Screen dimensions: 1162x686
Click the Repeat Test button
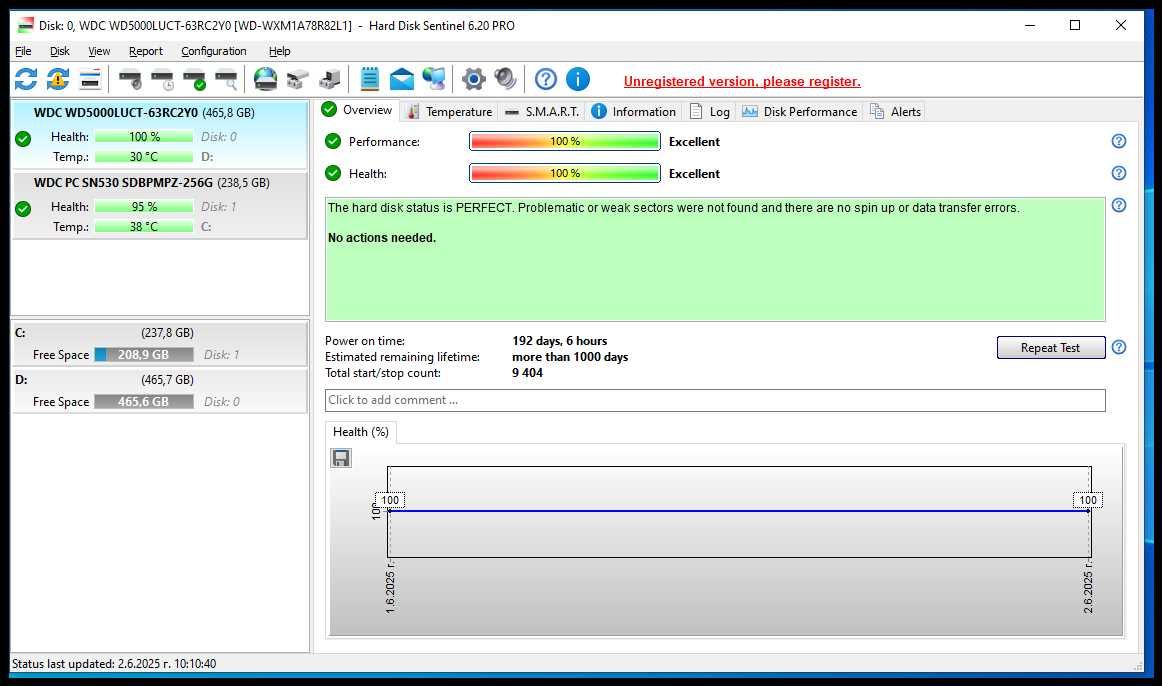1050,347
